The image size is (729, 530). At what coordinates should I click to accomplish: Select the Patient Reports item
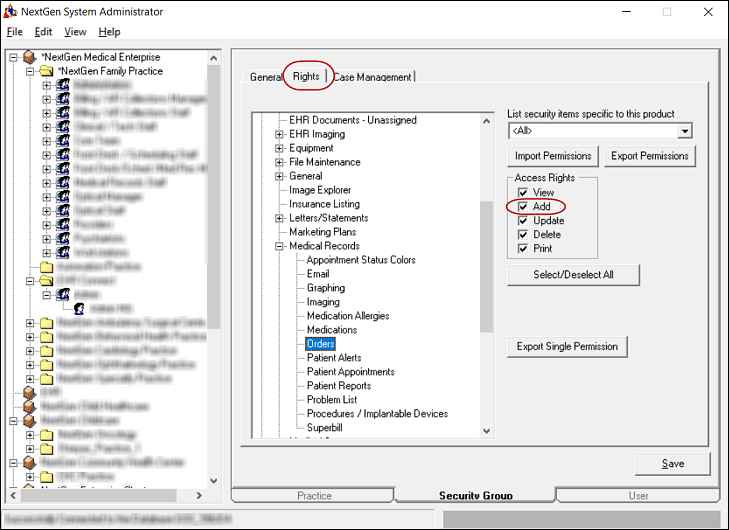pyautogui.click(x=338, y=386)
